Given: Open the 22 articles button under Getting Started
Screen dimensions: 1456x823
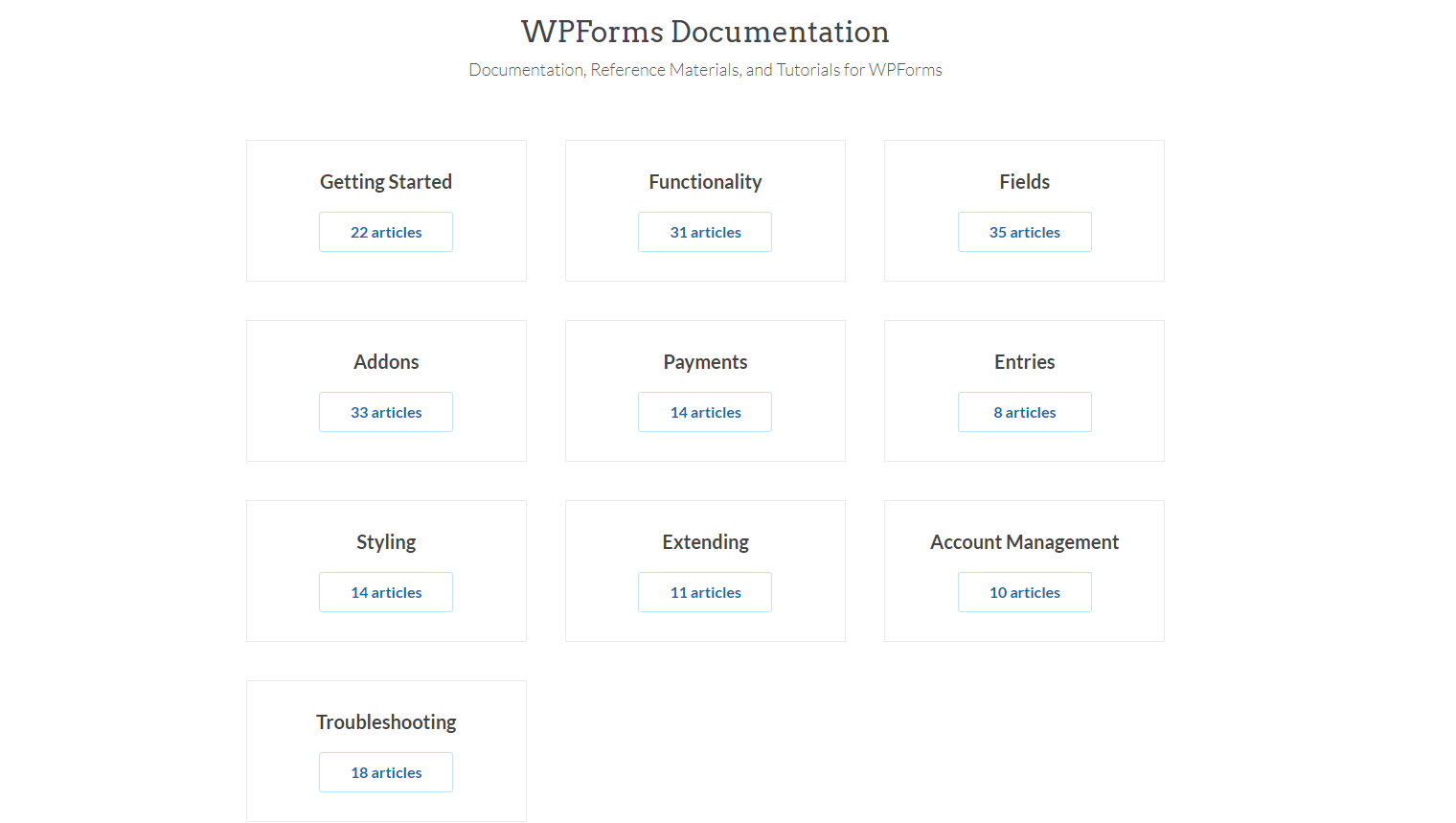Looking at the screenshot, I should (386, 232).
